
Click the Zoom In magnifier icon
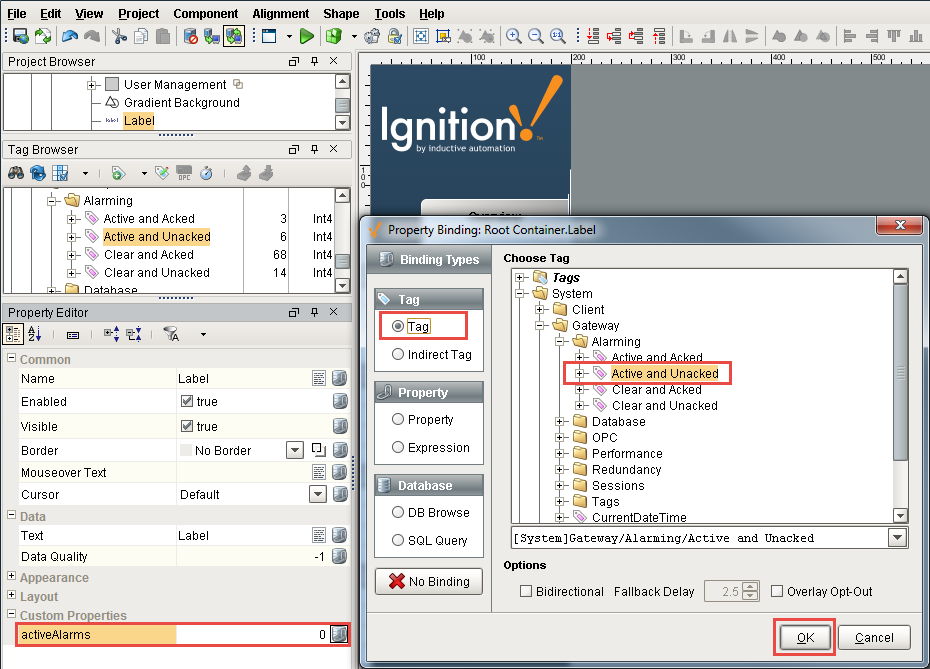click(514, 37)
